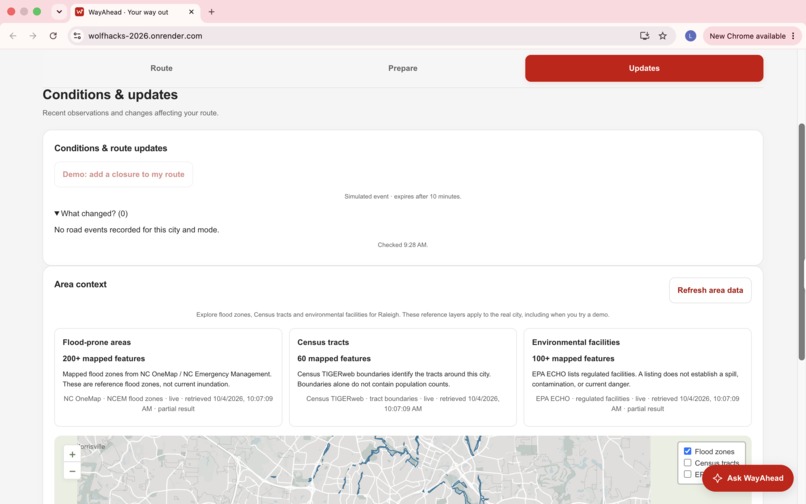Click the Conditions & updates heading

[x=110, y=95]
